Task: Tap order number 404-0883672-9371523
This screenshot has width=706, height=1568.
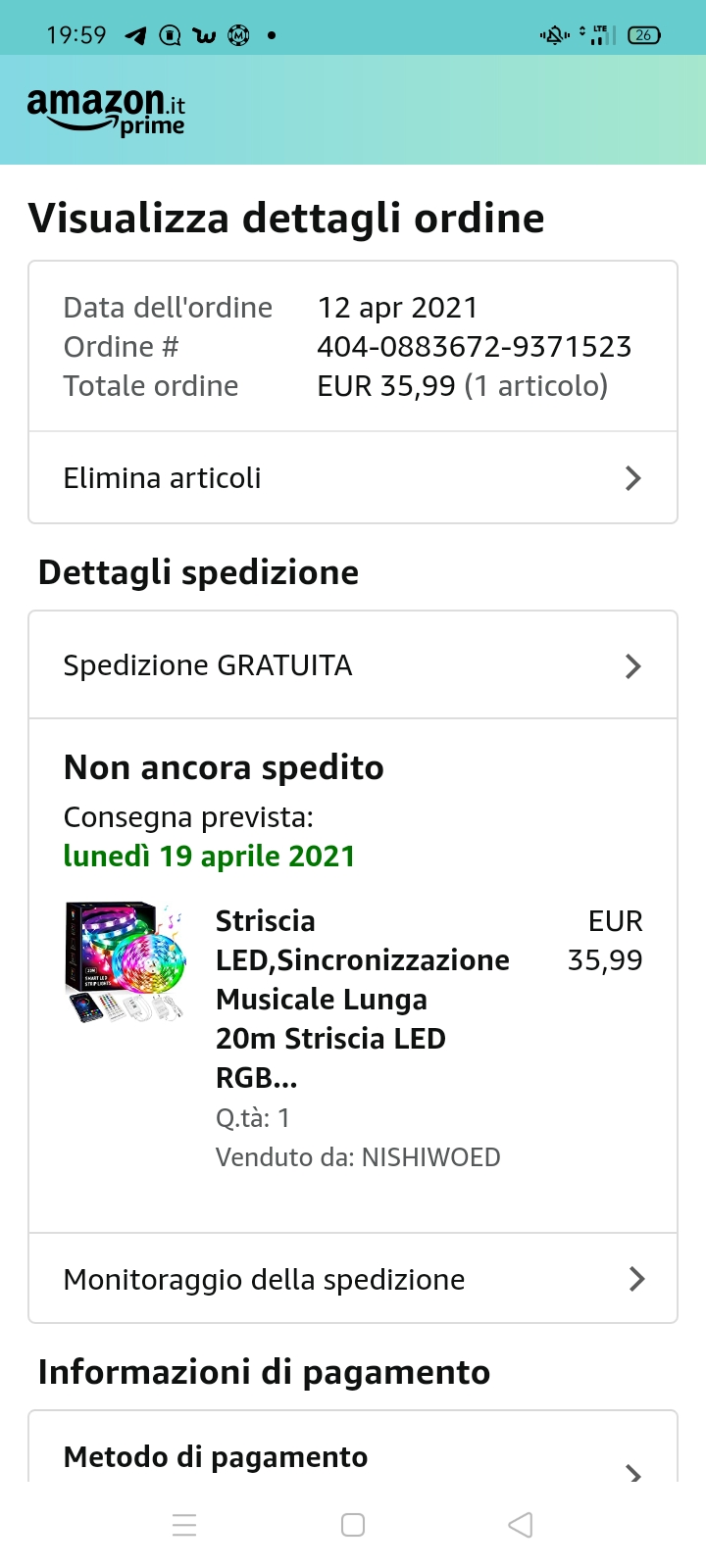Action: (x=474, y=347)
